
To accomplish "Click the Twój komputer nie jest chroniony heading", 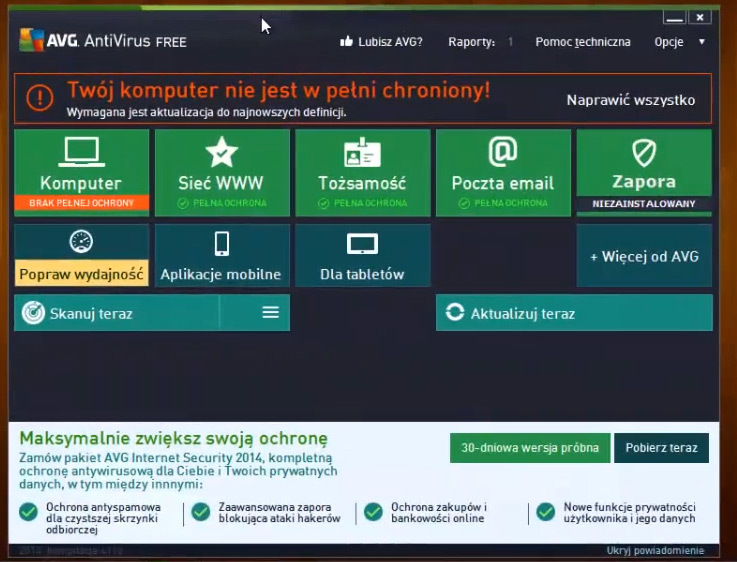I will point(278,90).
